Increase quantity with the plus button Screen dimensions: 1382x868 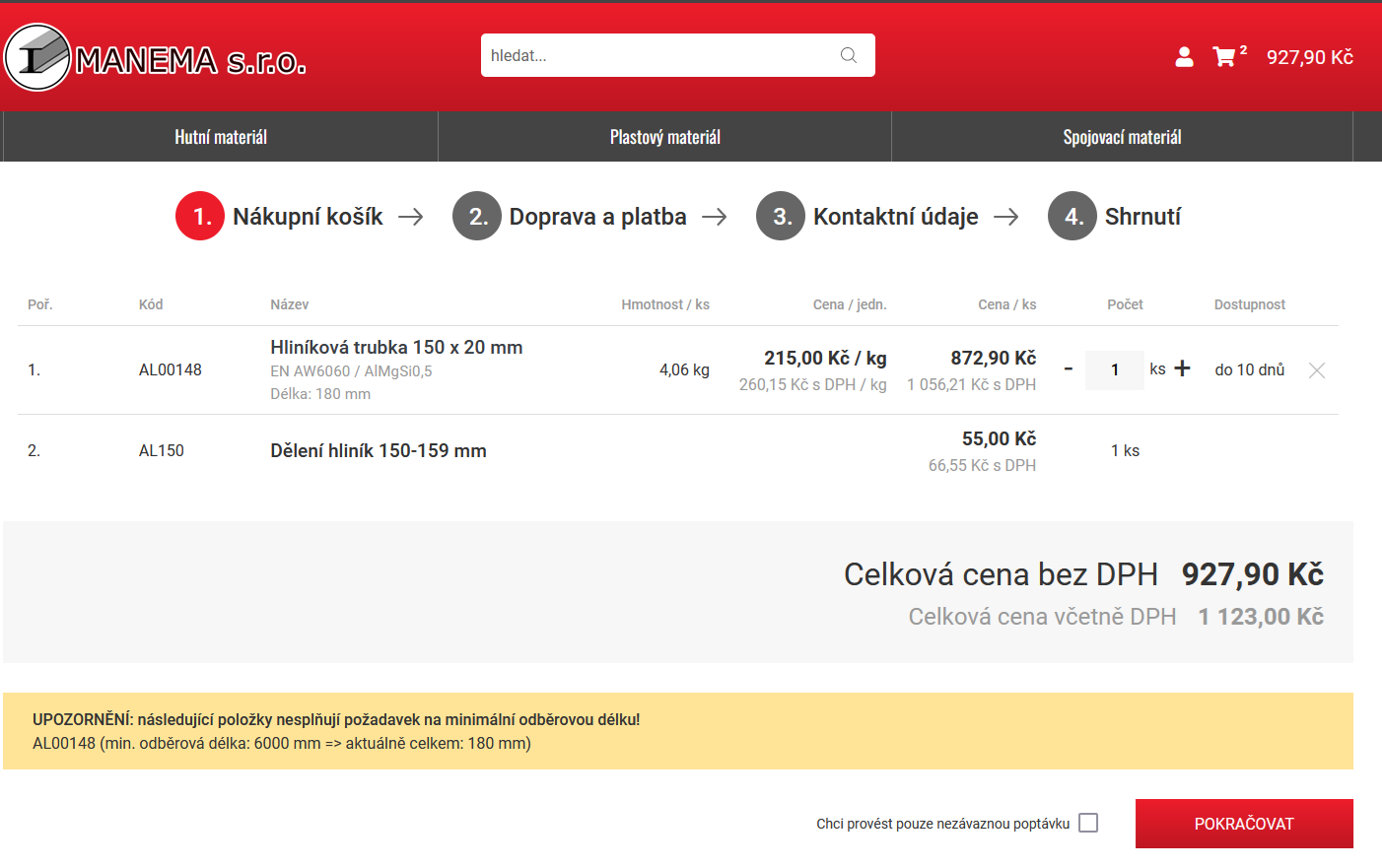[x=1183, y=368]
